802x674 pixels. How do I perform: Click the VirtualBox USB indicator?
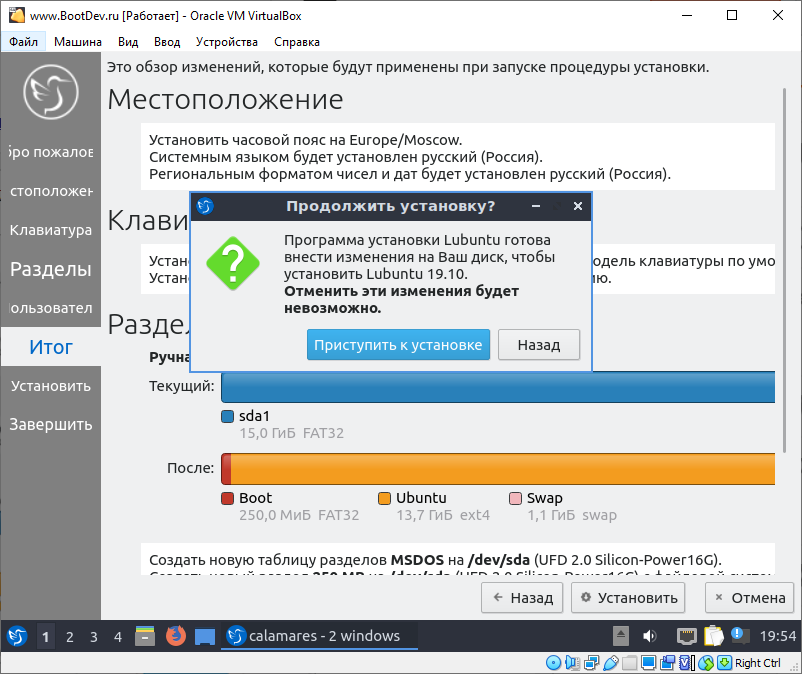pyautogui.click(x=611, y=663)
